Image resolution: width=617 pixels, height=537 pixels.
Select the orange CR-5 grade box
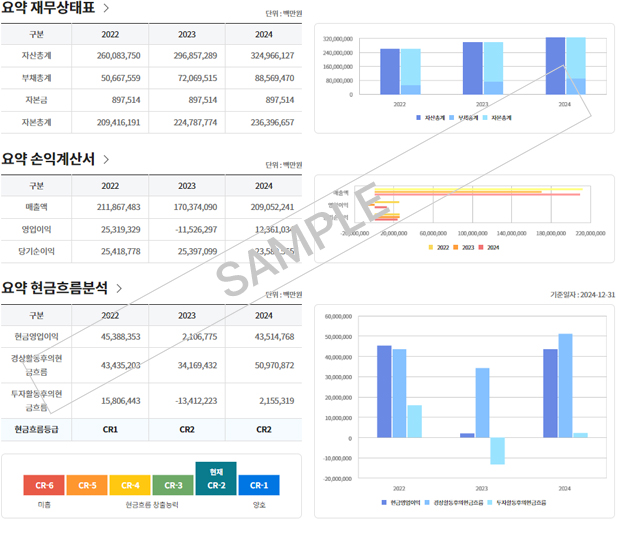87,485
